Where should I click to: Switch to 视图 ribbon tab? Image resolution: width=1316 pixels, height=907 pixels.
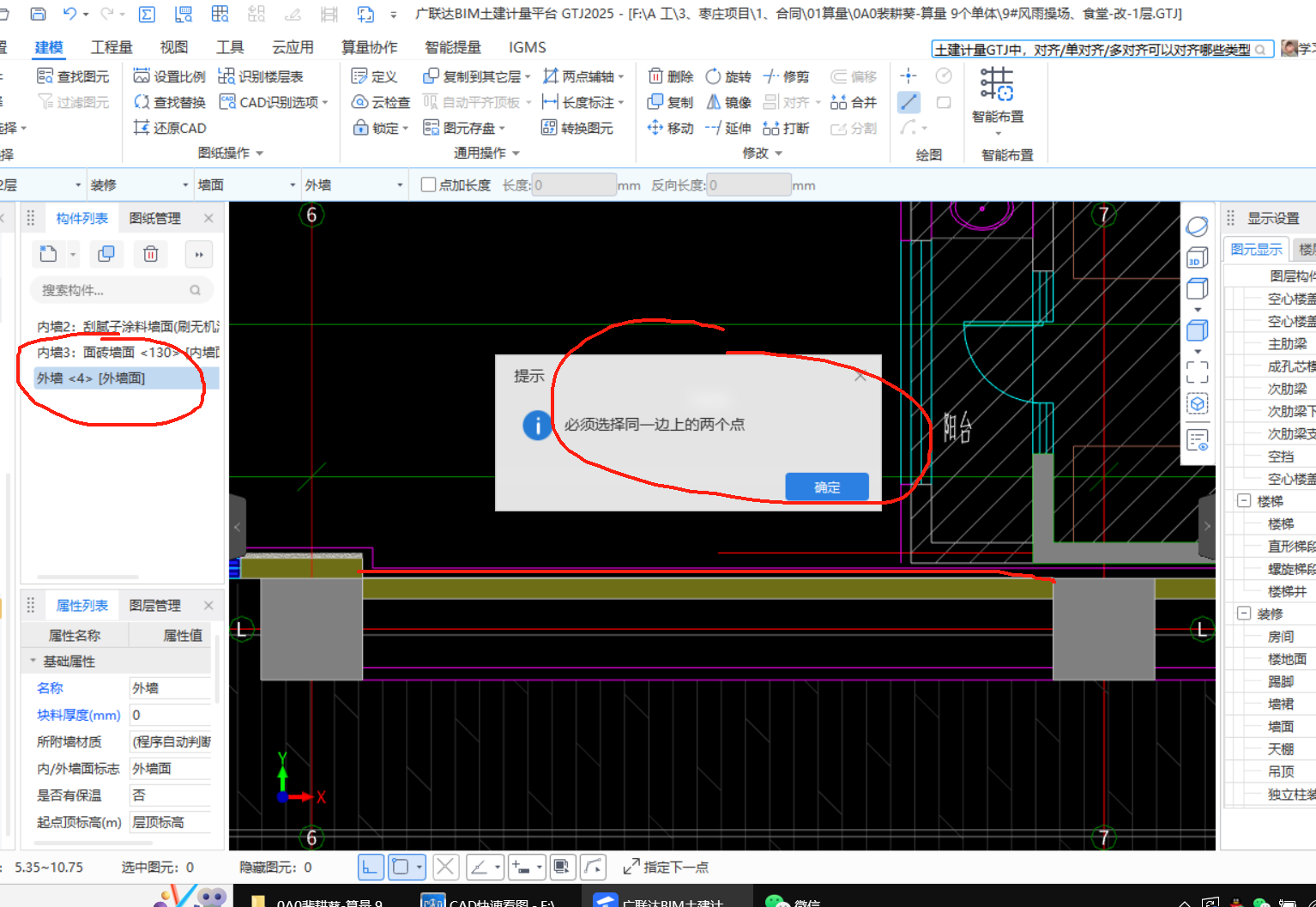pyautogui.click(x=174, y=47)
